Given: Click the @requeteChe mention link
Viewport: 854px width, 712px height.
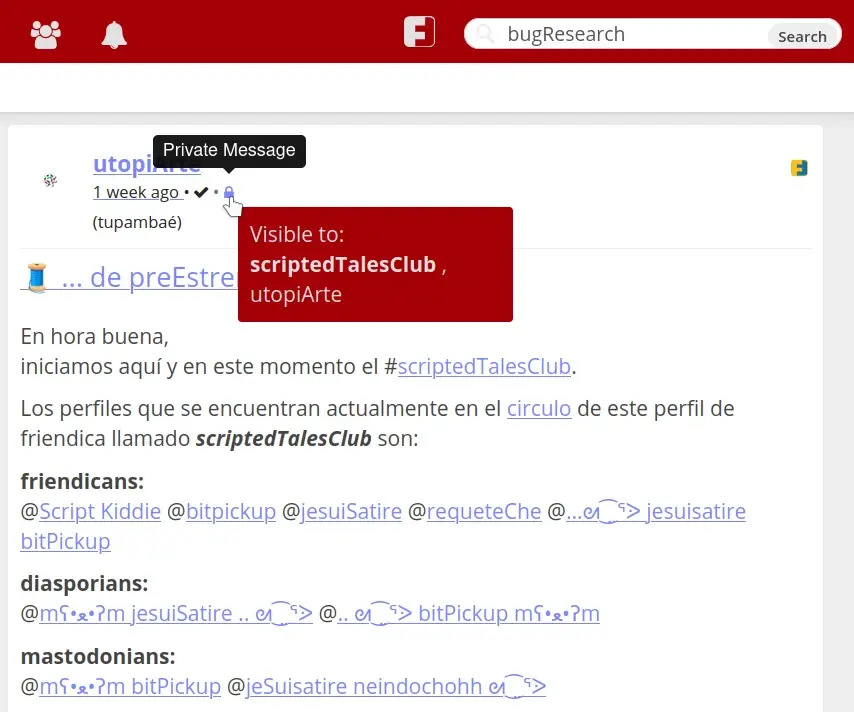Looking at the screenshot, I should click(x=484, y=511).
